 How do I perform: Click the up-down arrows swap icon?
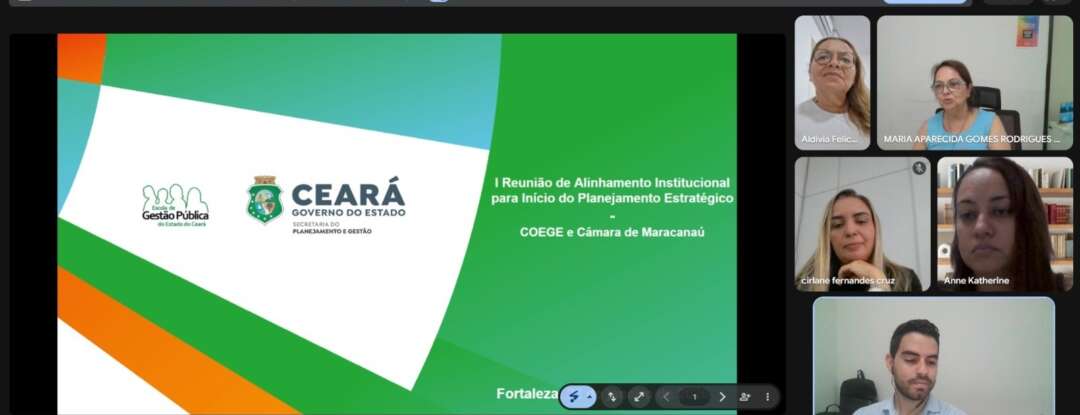612,396
